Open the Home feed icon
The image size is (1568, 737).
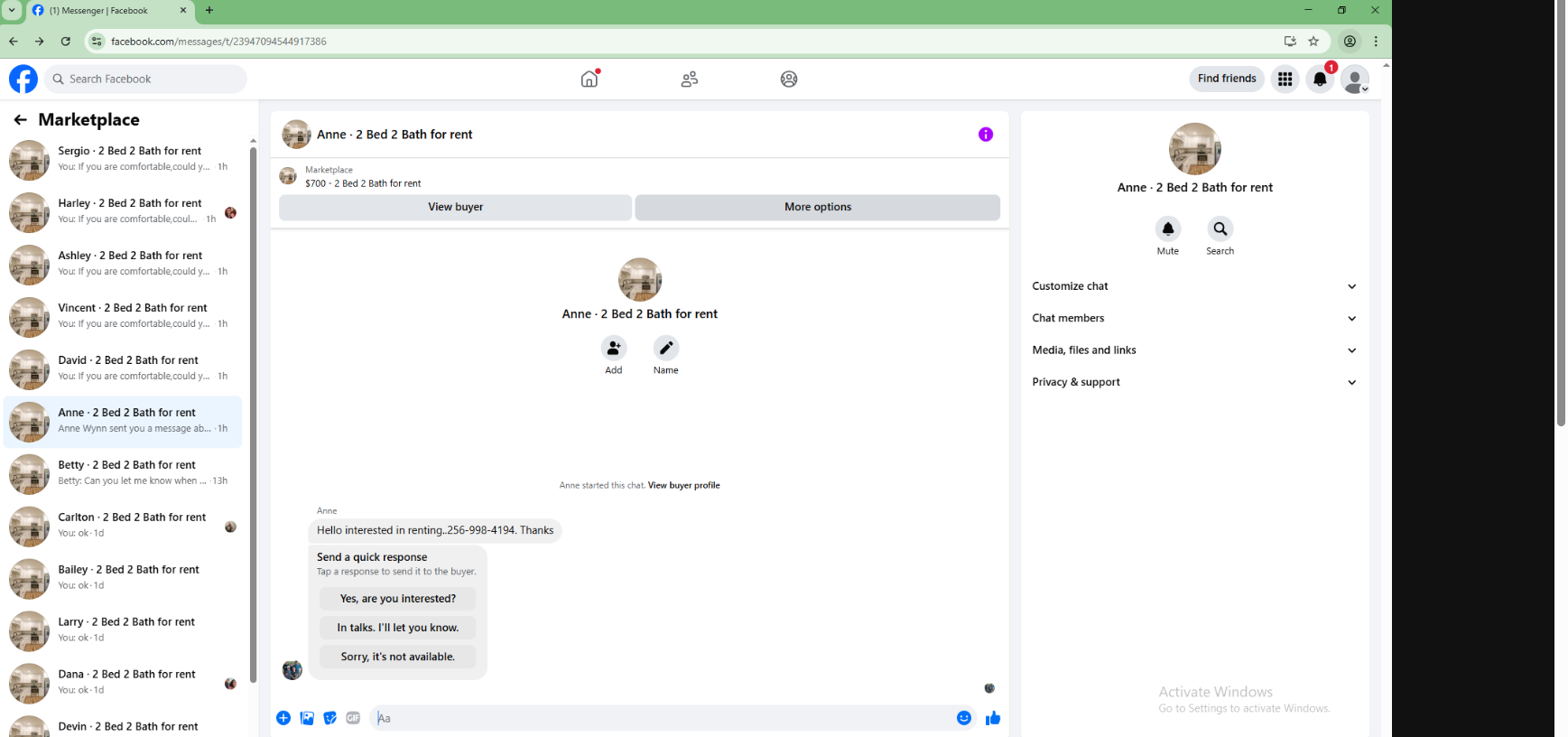coord(589,79)
